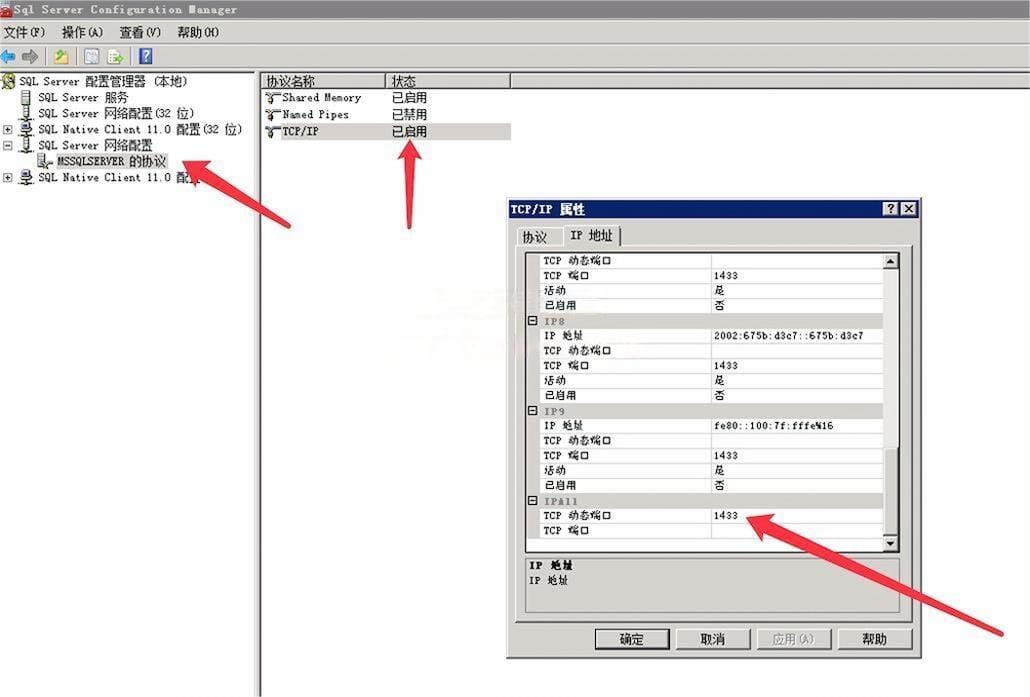Click the show/hide console tree toolbar icon
Viewport: 1030px width, 697px height.
[x=92, y=56]
